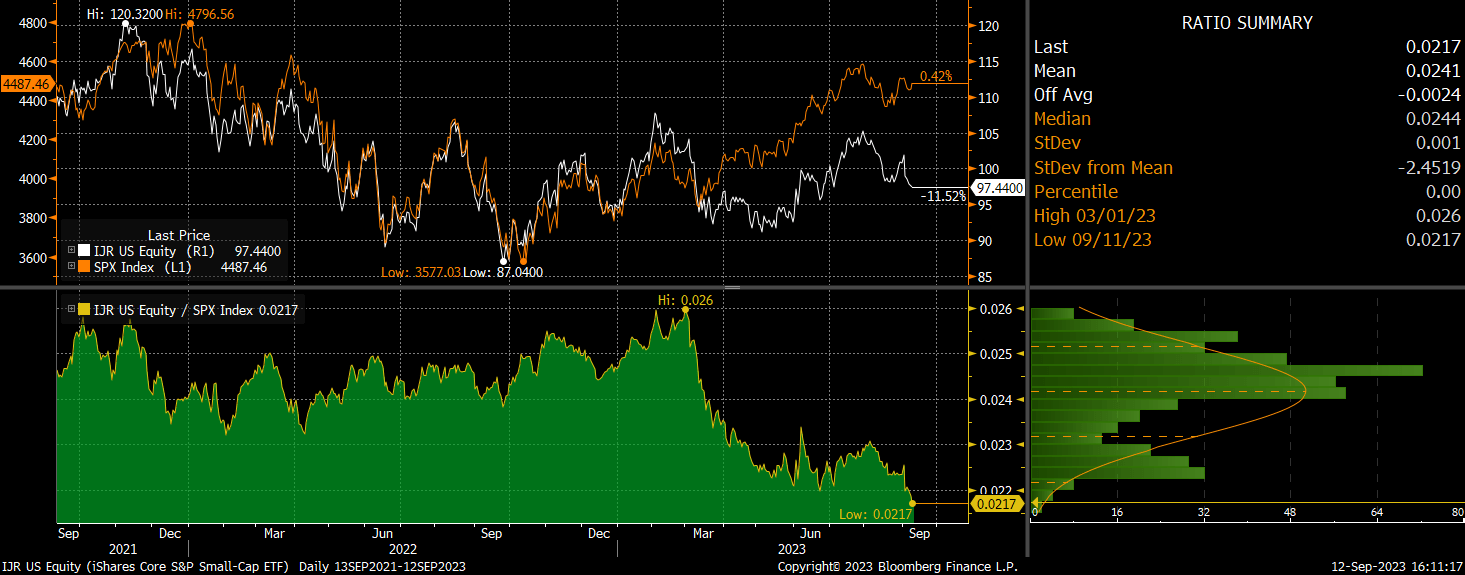Select the 'StDev from Mean' row label
This screenshot has height=575, width=1465.
[1103, 167]
